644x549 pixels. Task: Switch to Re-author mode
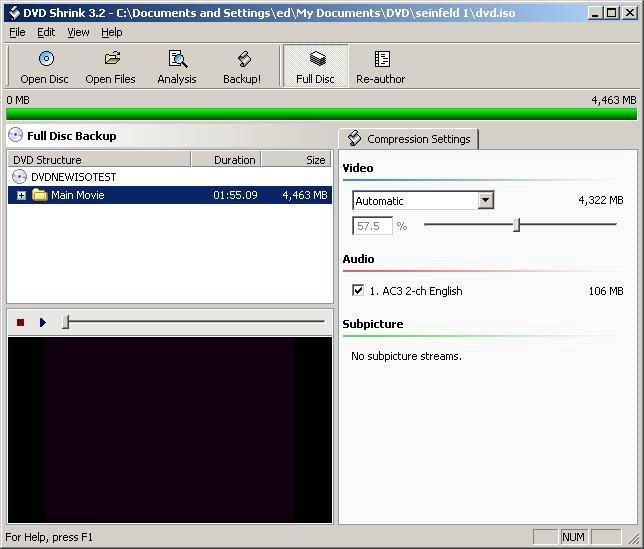click(381, 67)
